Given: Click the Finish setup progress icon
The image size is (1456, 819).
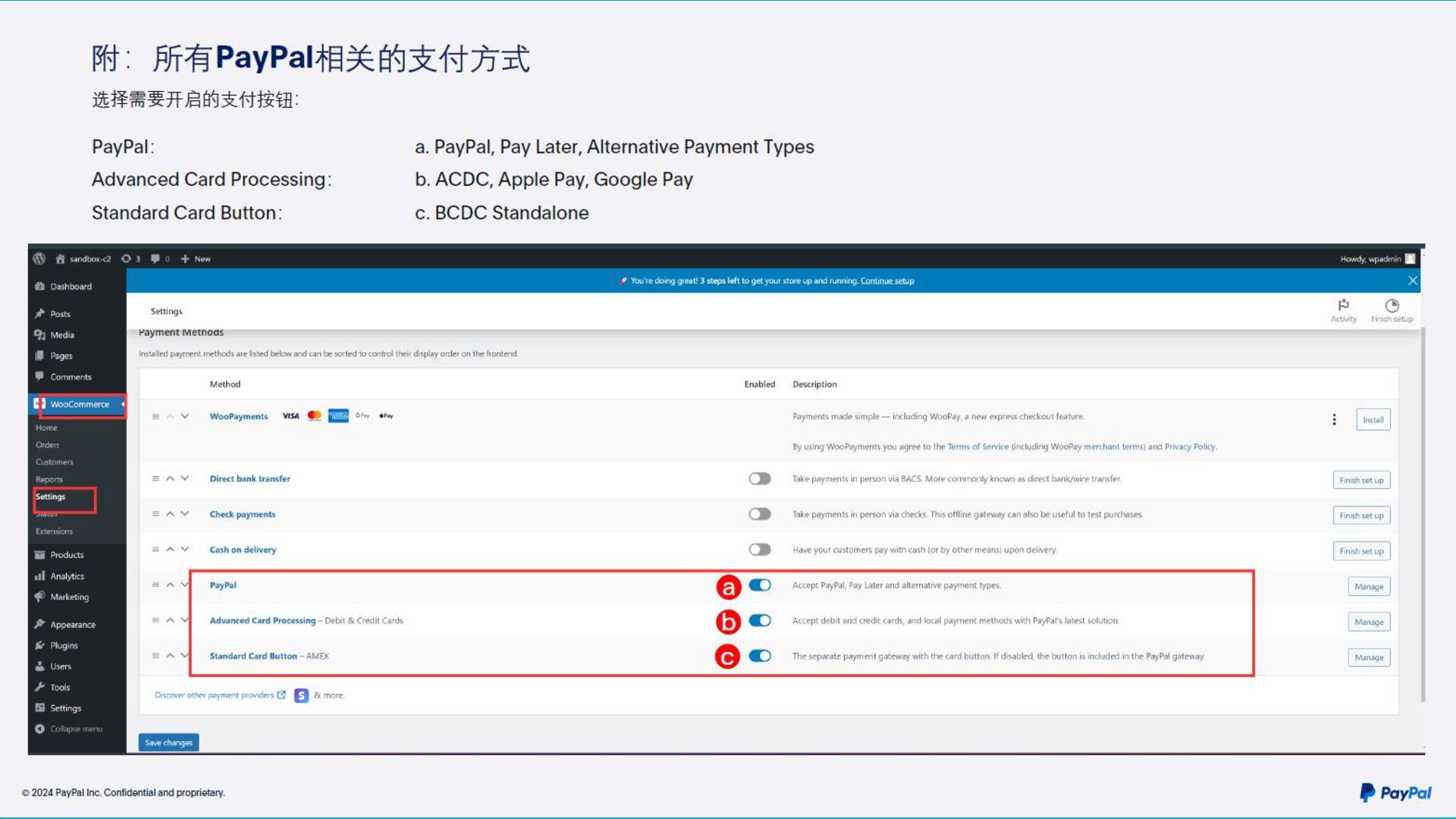Looking at the screenshot, I should [1392, 306].
